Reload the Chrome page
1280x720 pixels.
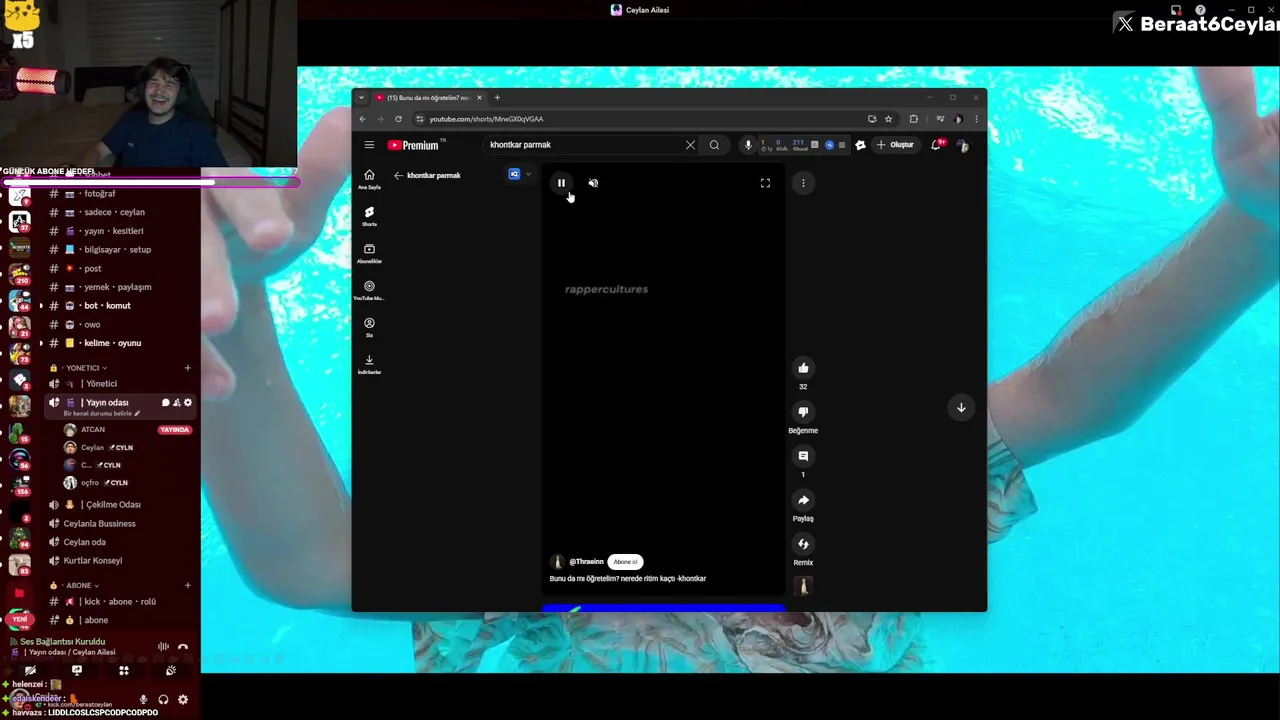click(x=398, y=119)
